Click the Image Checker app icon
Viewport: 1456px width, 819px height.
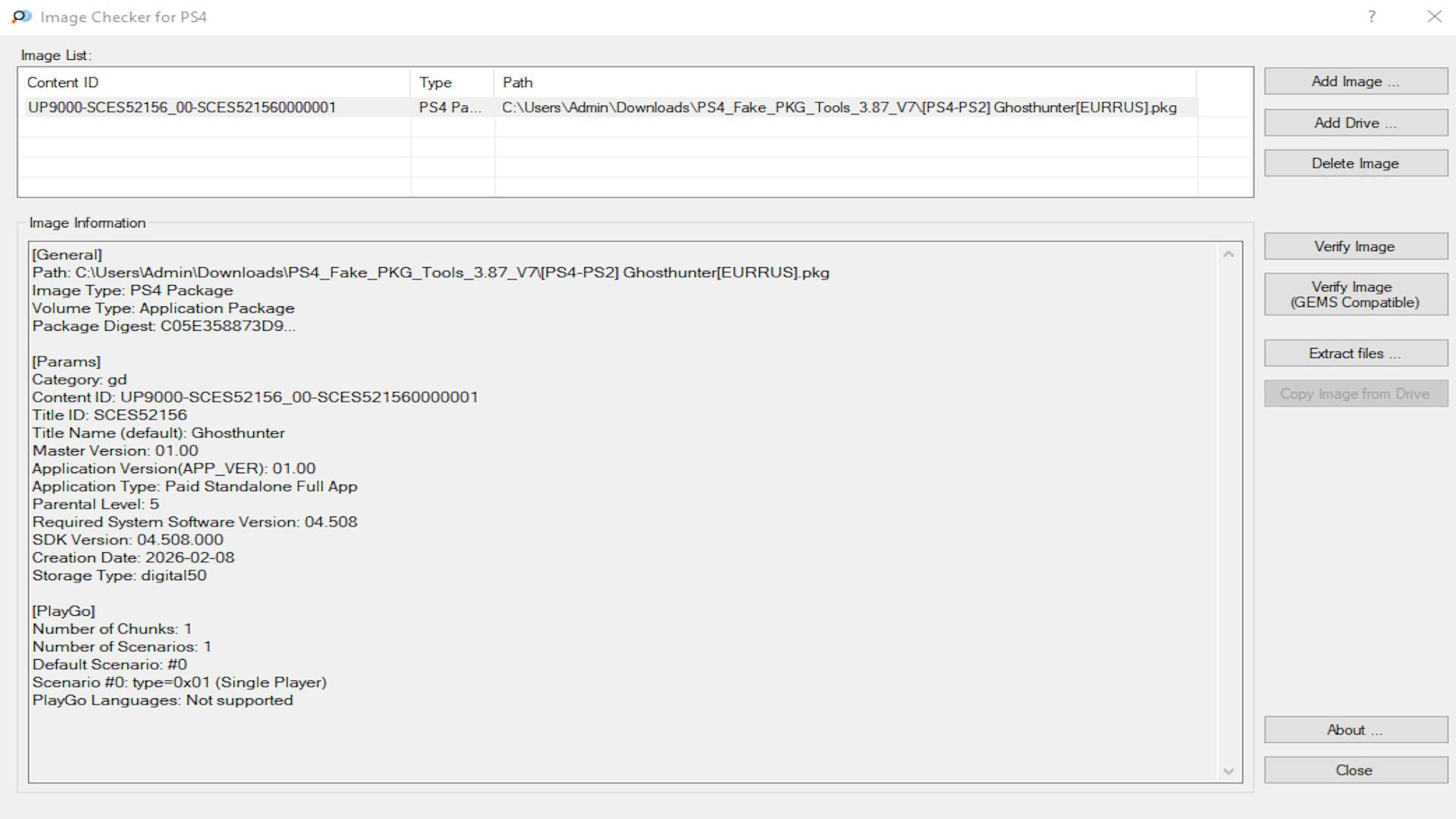click(22, 17)
